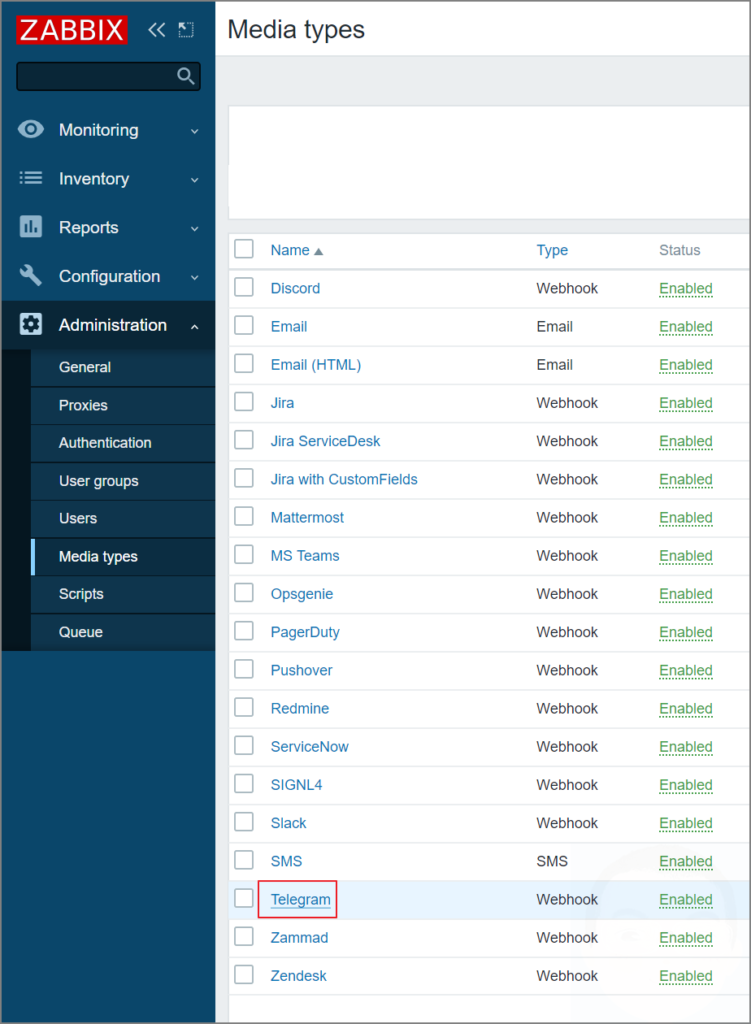Click the fullscreen expand icon beside the arrows
This screenshot has height=1024, width=751.
186,30
